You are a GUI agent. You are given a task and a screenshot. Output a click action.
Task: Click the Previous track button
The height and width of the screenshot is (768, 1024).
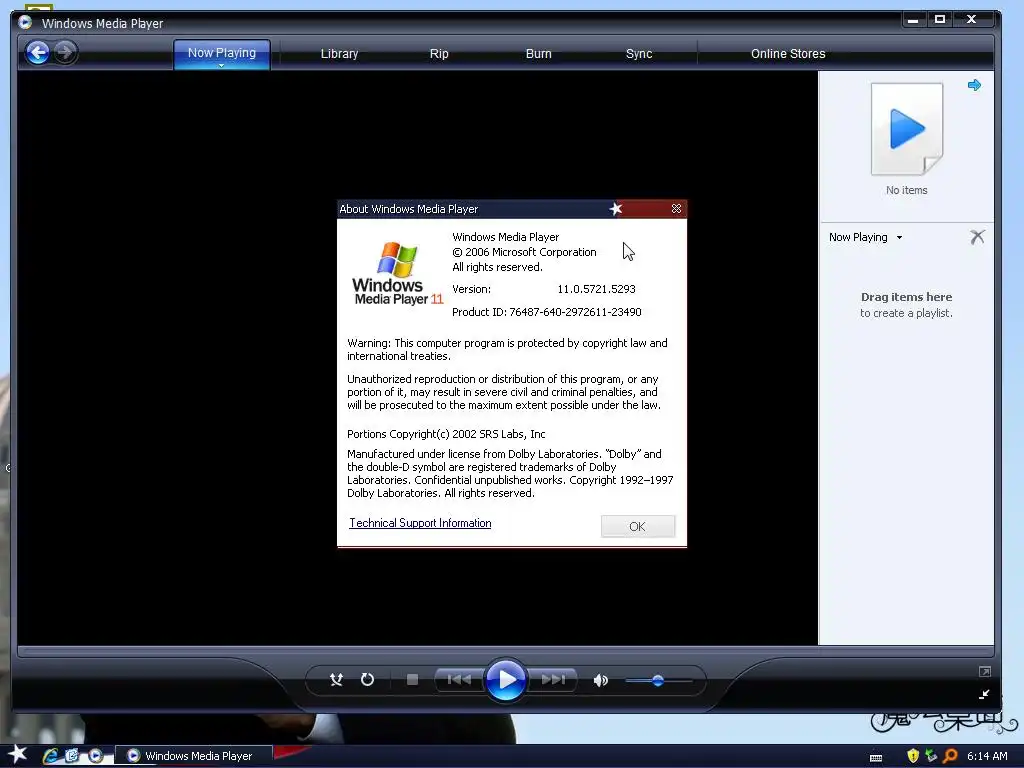[459, 680]
